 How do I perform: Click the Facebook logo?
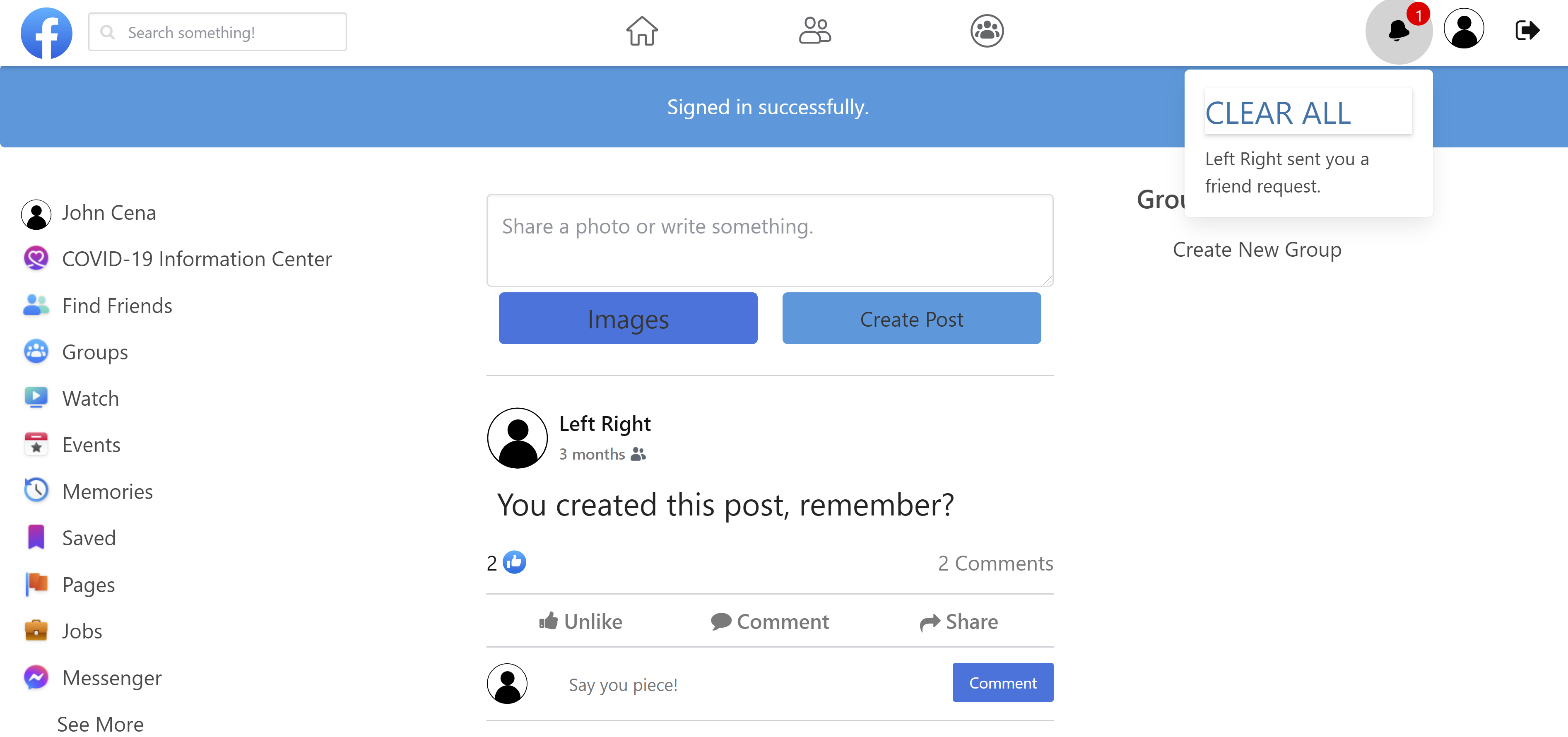point(46,33)
